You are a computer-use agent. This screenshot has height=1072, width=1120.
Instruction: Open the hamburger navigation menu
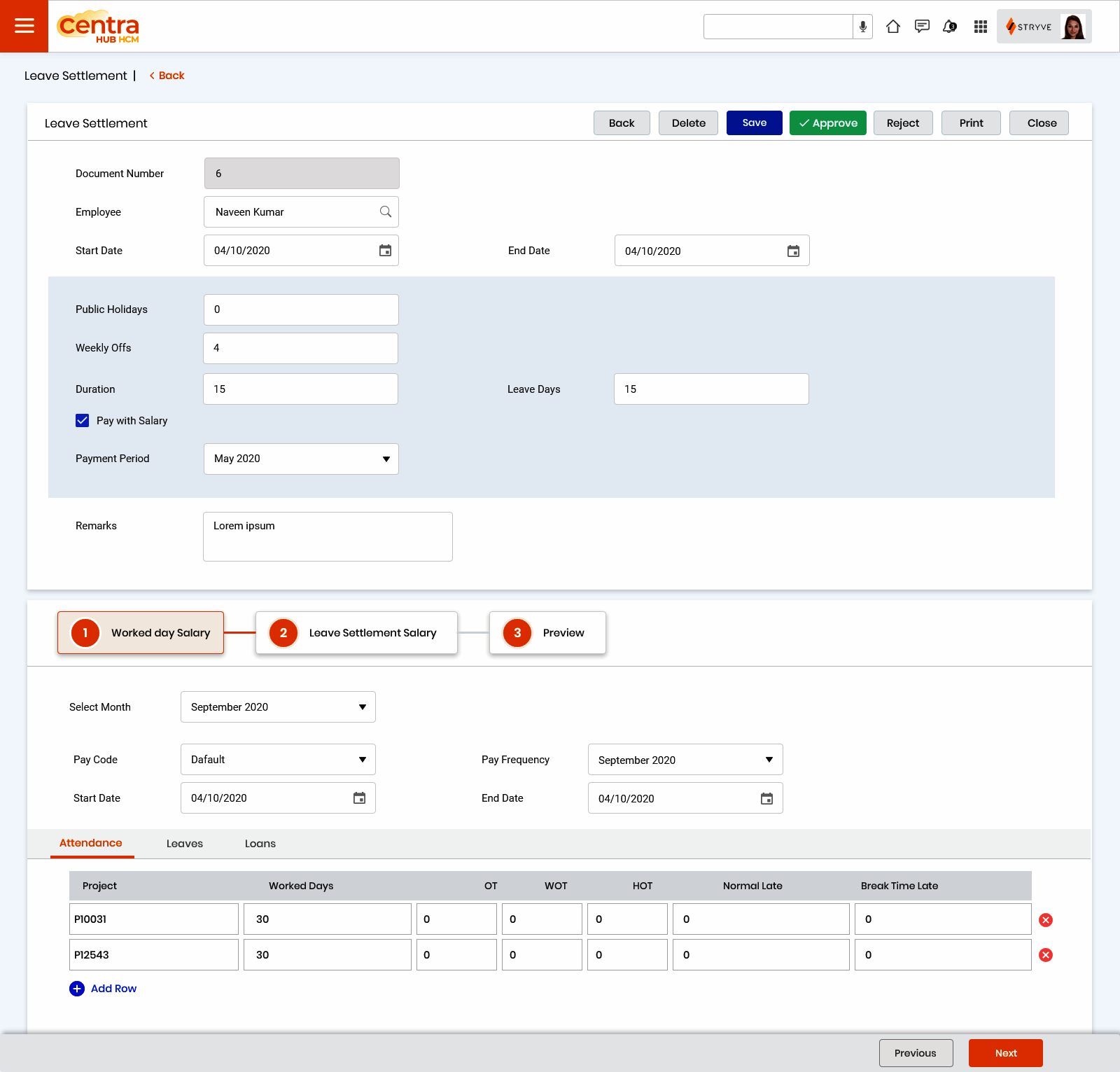(x=24, y=26)
